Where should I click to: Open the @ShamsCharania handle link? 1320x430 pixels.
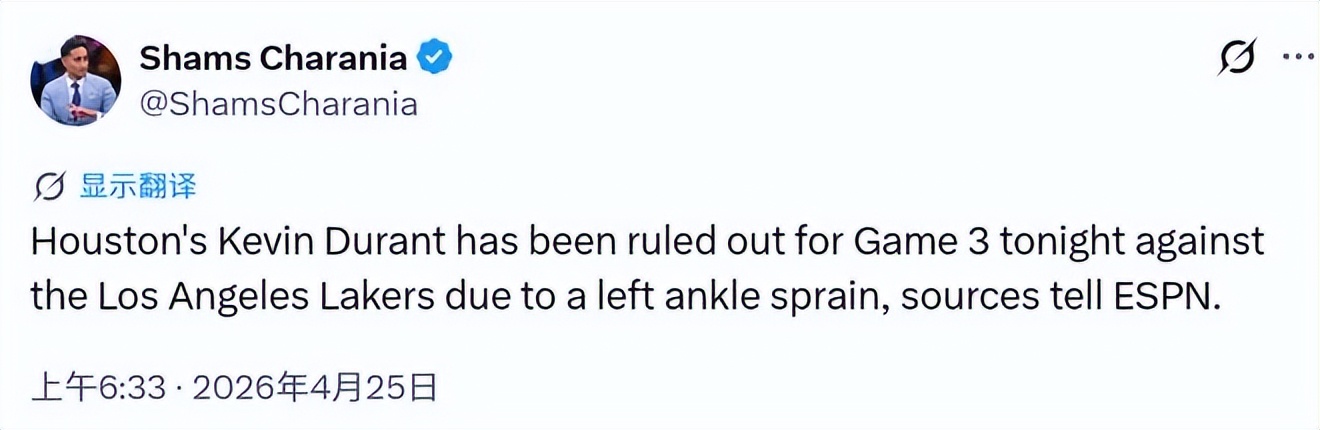click(278, 103)
